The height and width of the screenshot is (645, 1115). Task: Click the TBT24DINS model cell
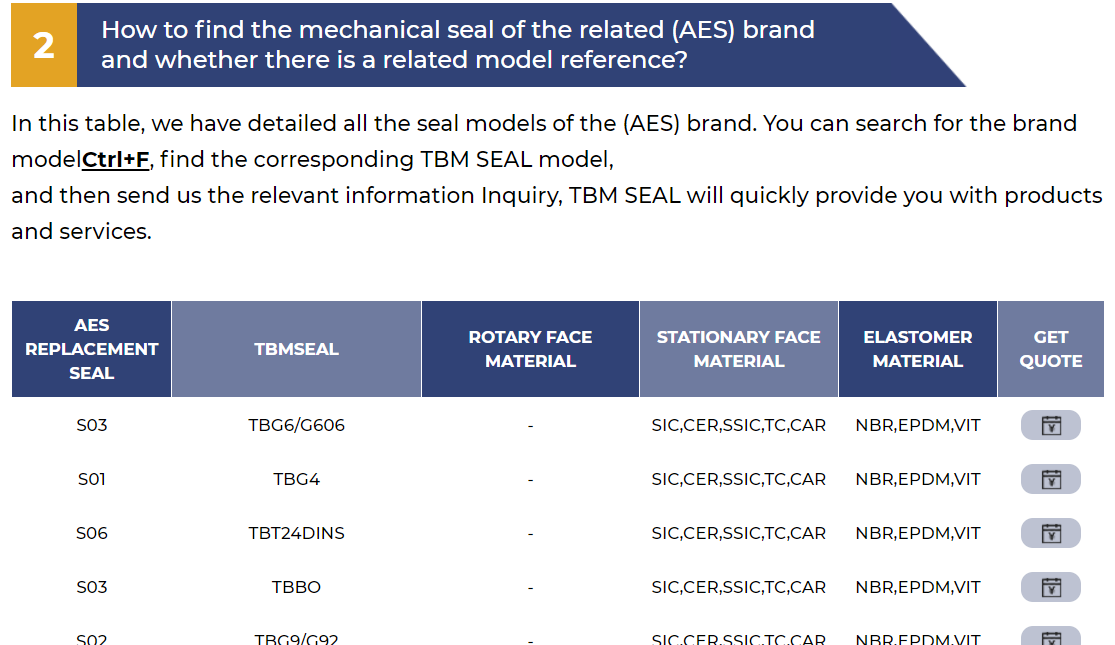pos(297,533)
